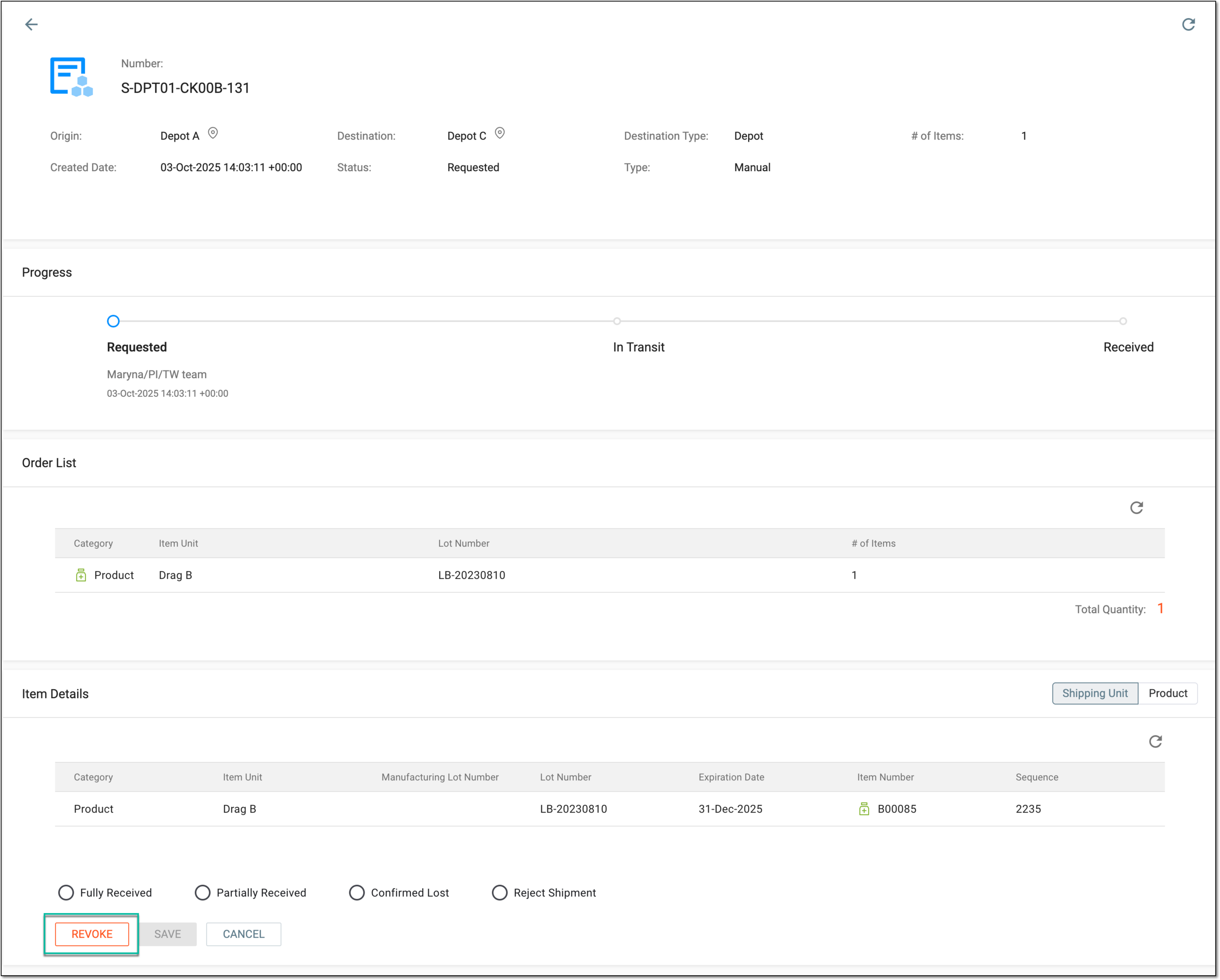1220x980 pixels.
Task: Click Drag B in the Order List row
Action: point(175,575)
